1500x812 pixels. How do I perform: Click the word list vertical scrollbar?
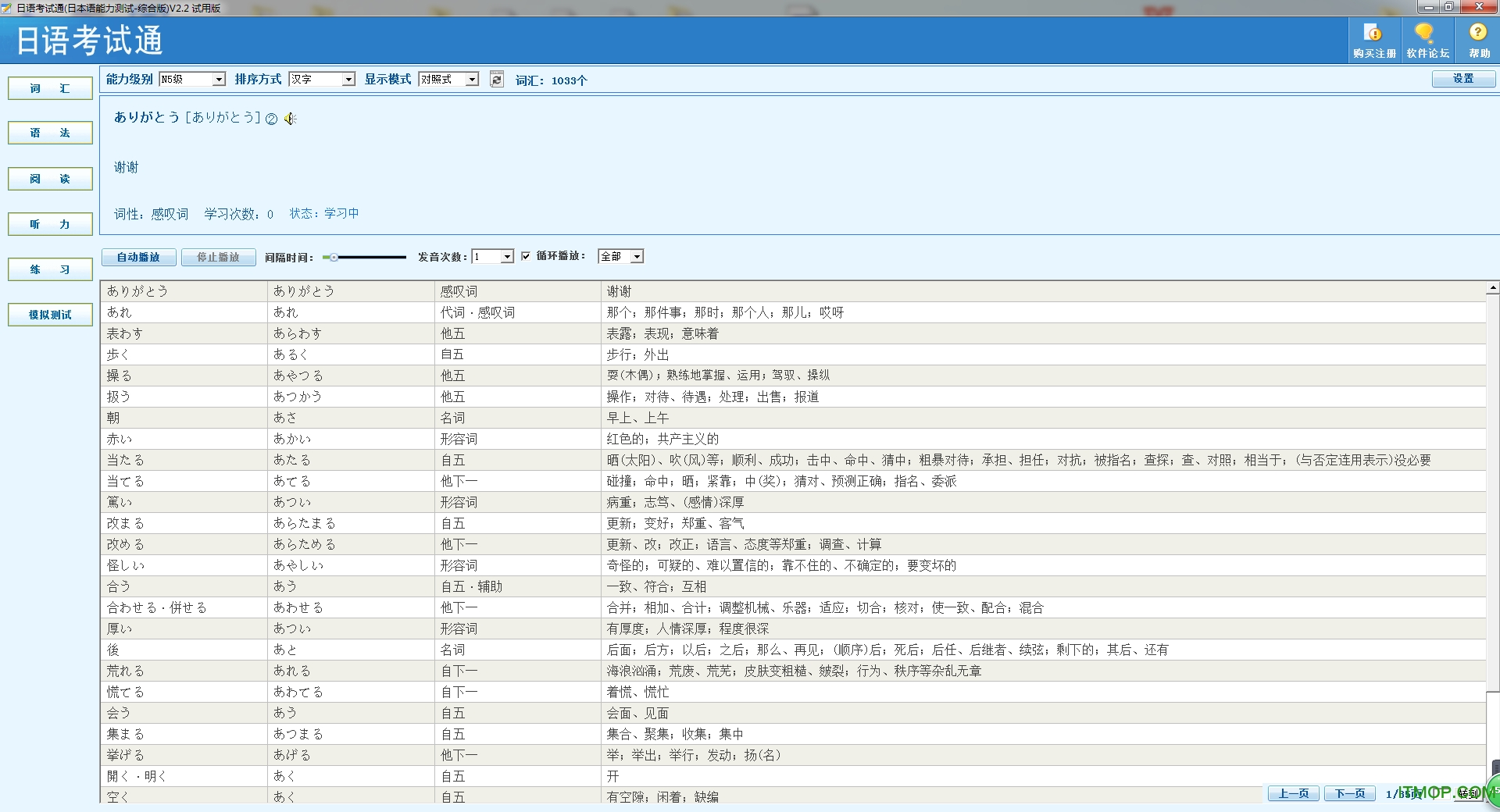[1493, 492]
